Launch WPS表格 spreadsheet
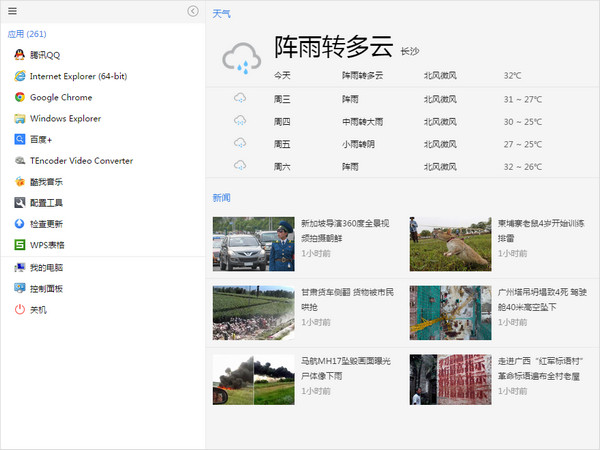Screen dimensions: 600x450 tap(46, 244)
